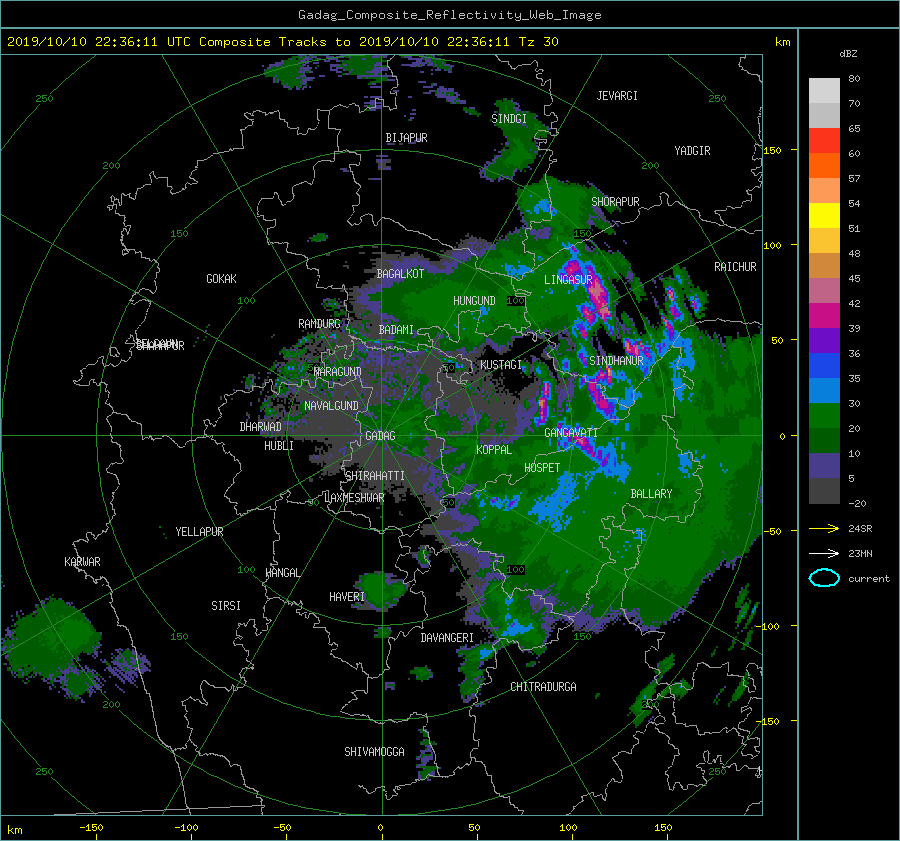This screenshot has height=841, width=900.
Task: Click the HUNGUND city label
Action: click(x=474, y=301)
